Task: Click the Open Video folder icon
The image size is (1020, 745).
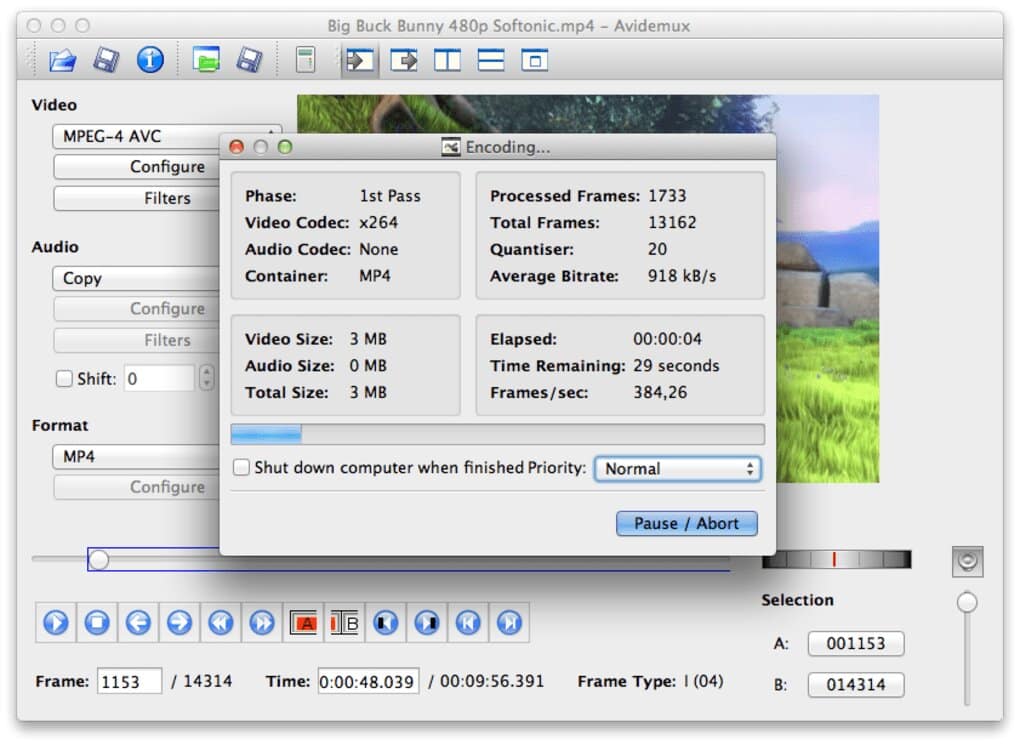Action: click(62, 61)
